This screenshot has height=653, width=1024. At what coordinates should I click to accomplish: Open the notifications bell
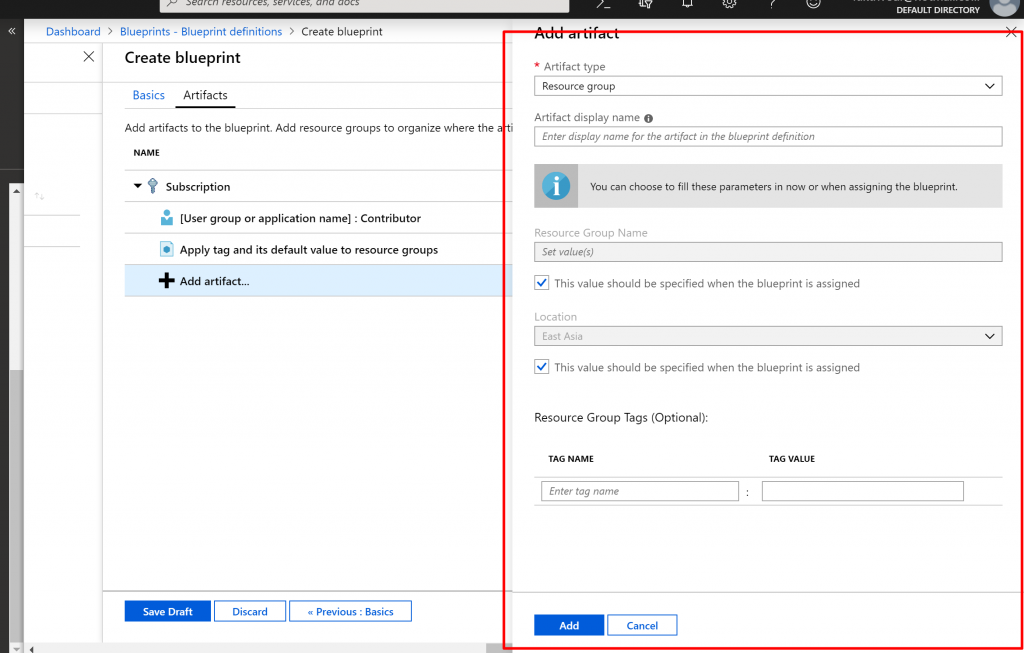point(688,4)
